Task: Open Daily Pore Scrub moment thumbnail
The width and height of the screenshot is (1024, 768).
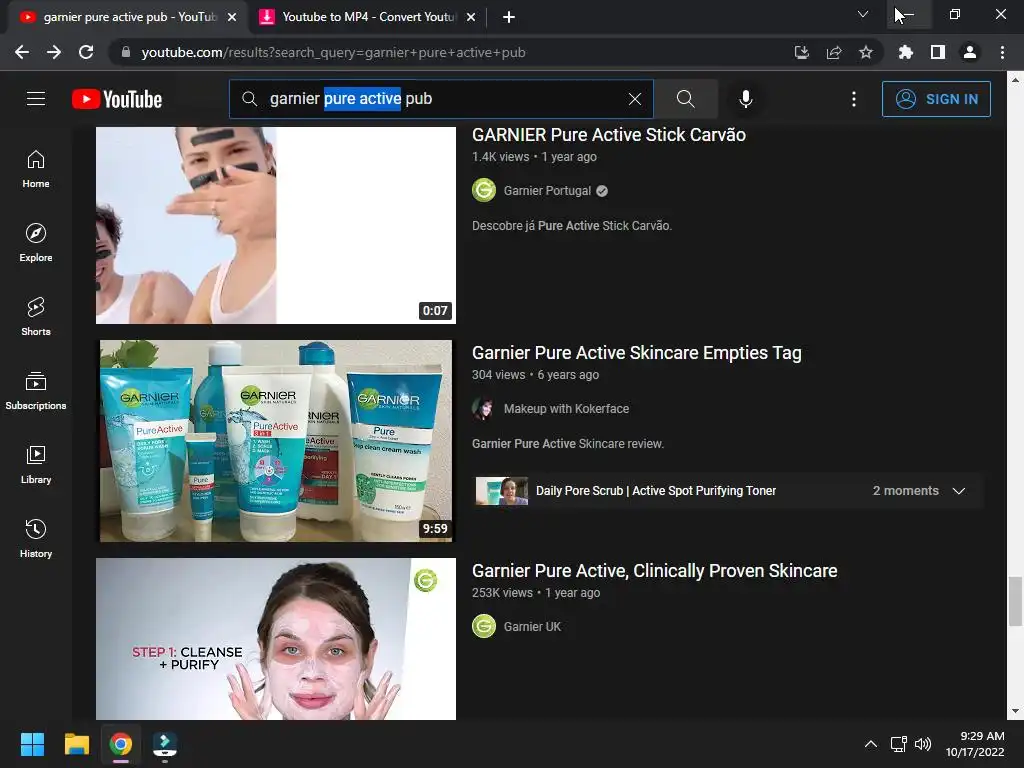Action: tap(502, 491)
